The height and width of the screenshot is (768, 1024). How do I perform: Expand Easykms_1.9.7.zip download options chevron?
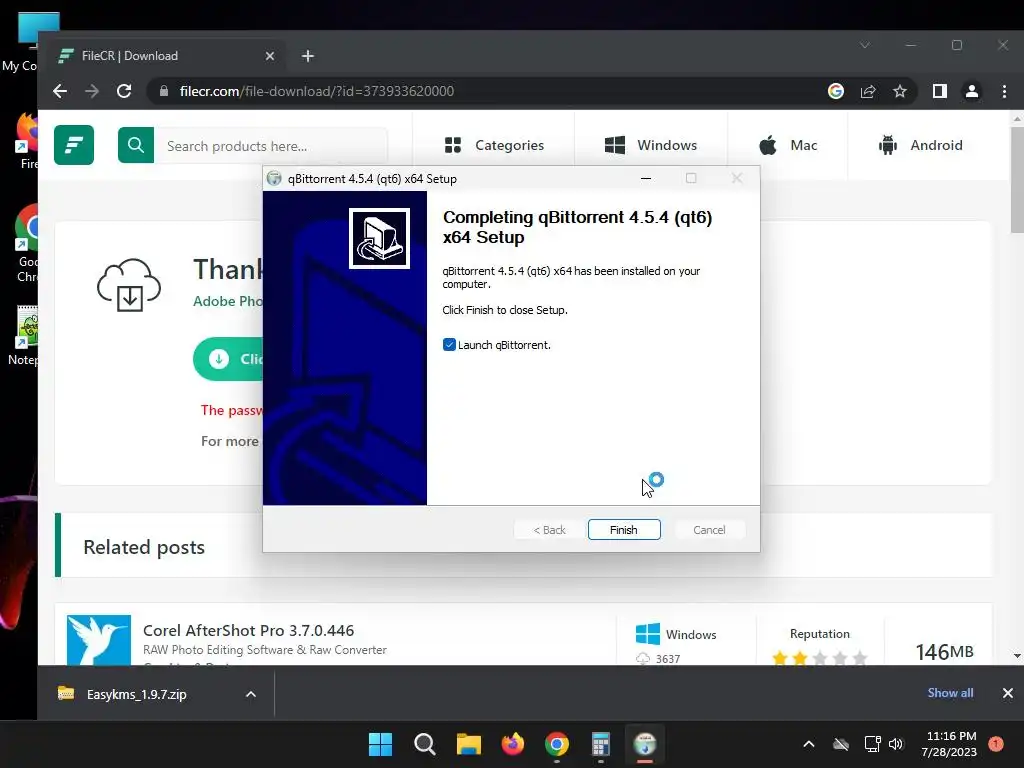(x=251, y=694)
